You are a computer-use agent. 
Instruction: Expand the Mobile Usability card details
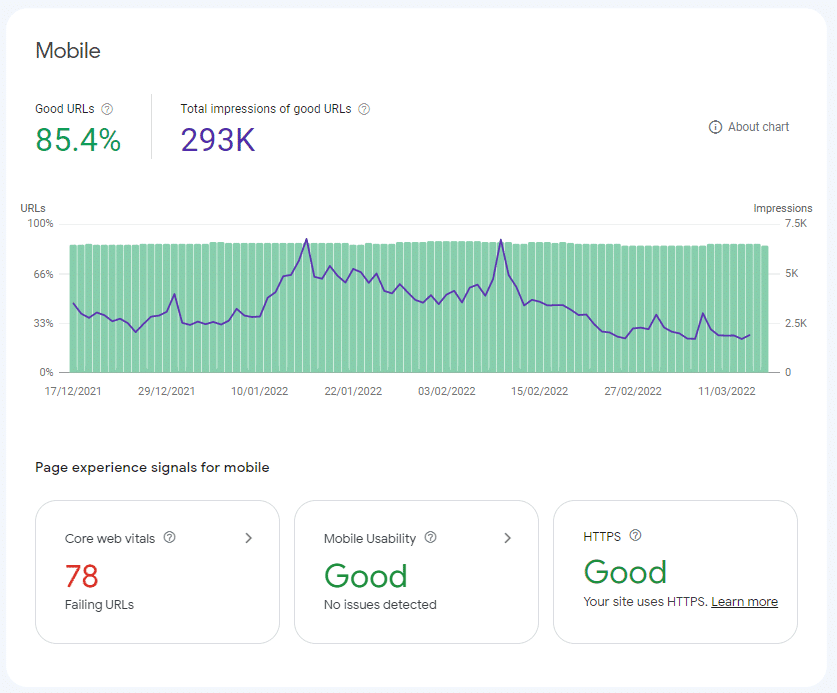(x=508, y=537)
